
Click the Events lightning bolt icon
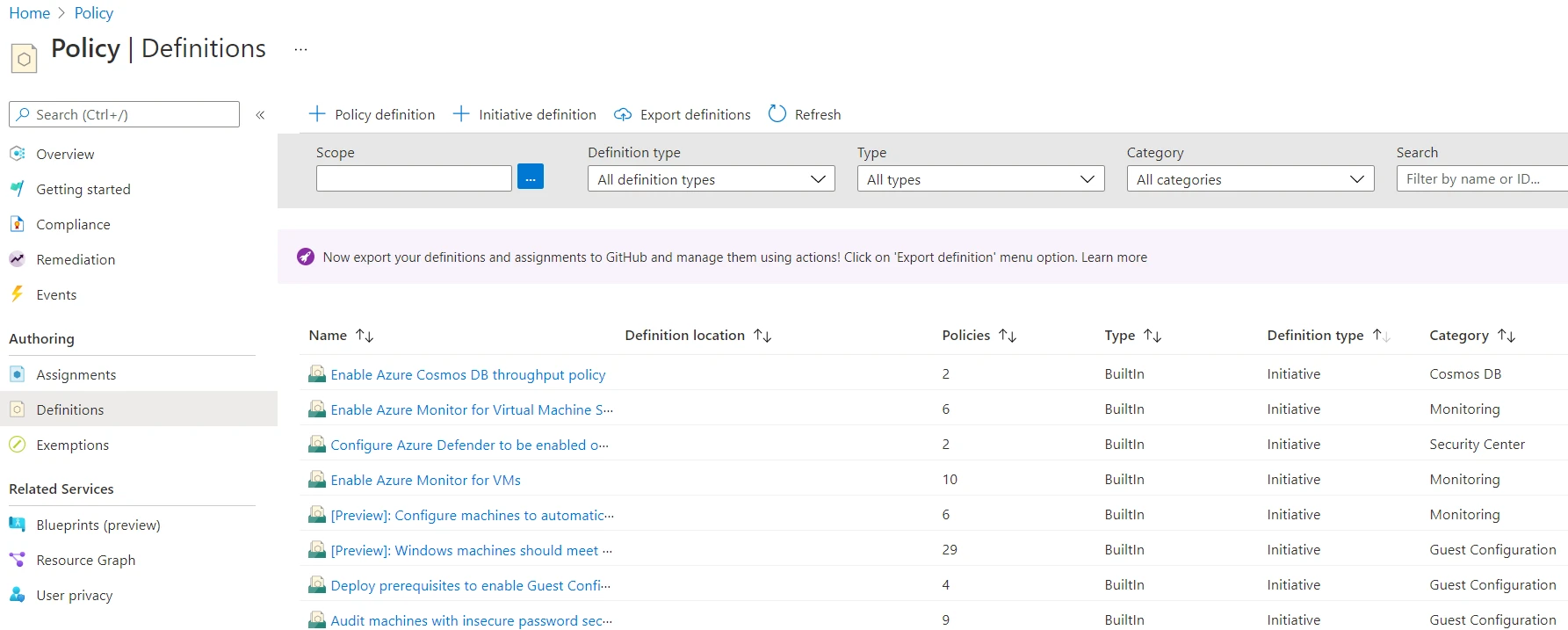point(17,294)
